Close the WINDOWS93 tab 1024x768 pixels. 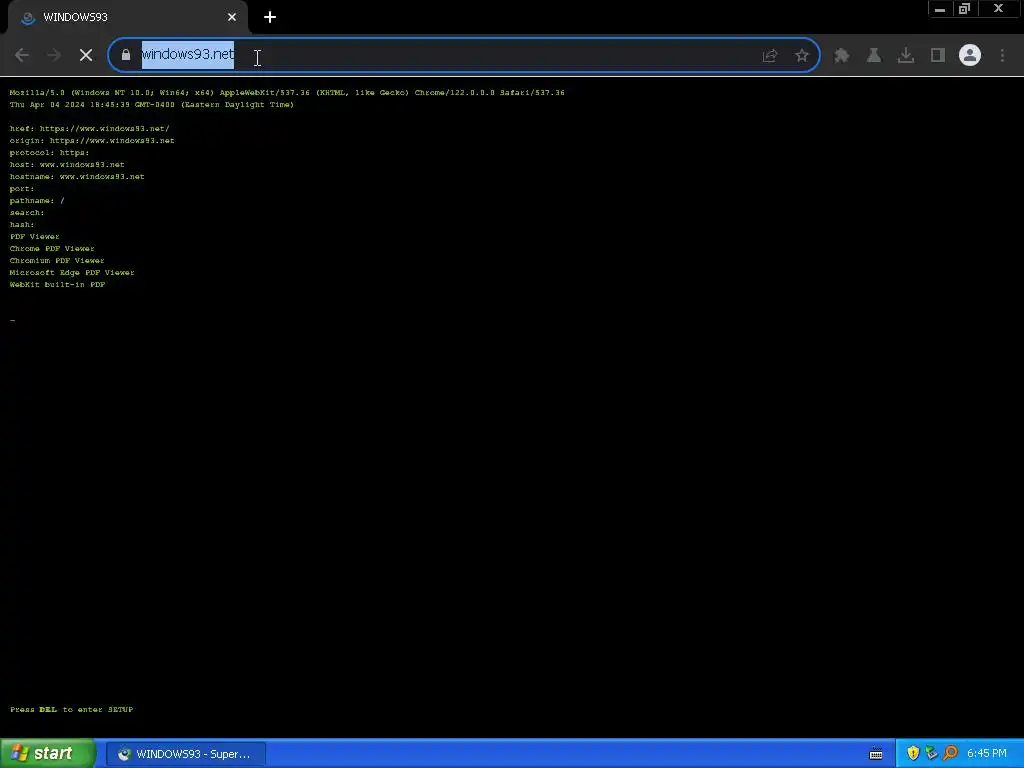click(232, 18)
